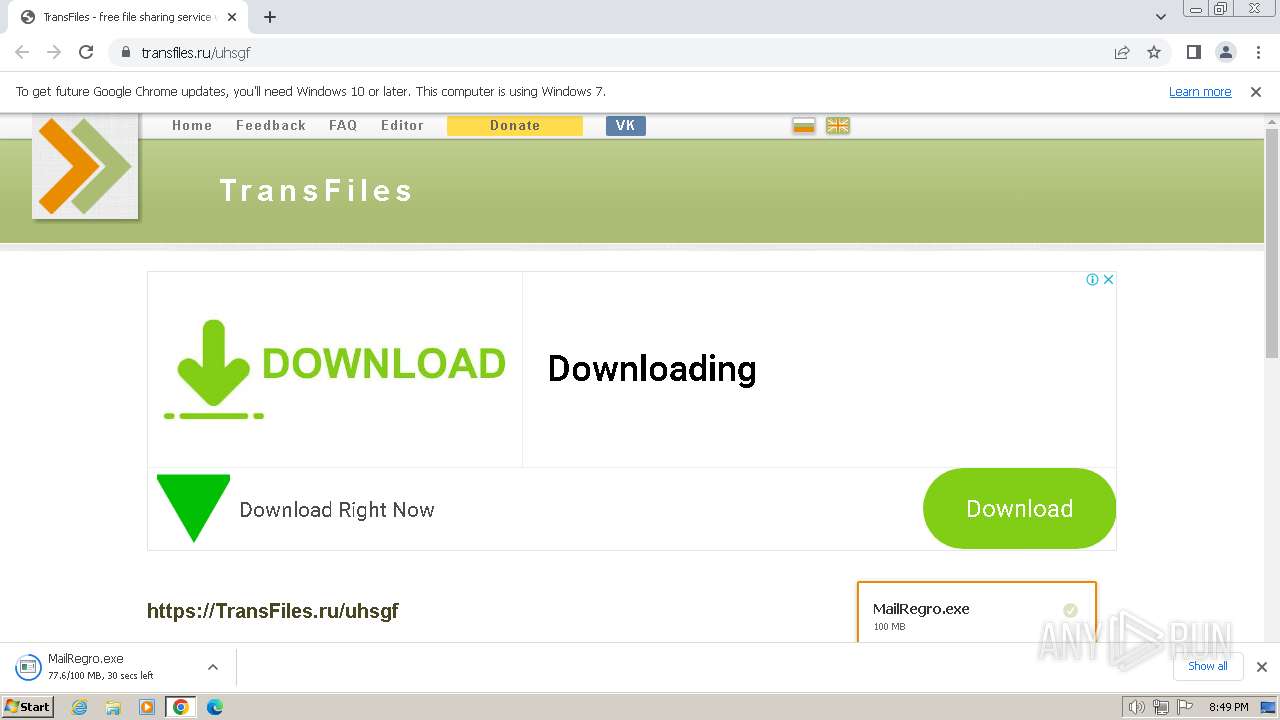Show all downloads
1280x720 pixels.
coord(1207,666)
